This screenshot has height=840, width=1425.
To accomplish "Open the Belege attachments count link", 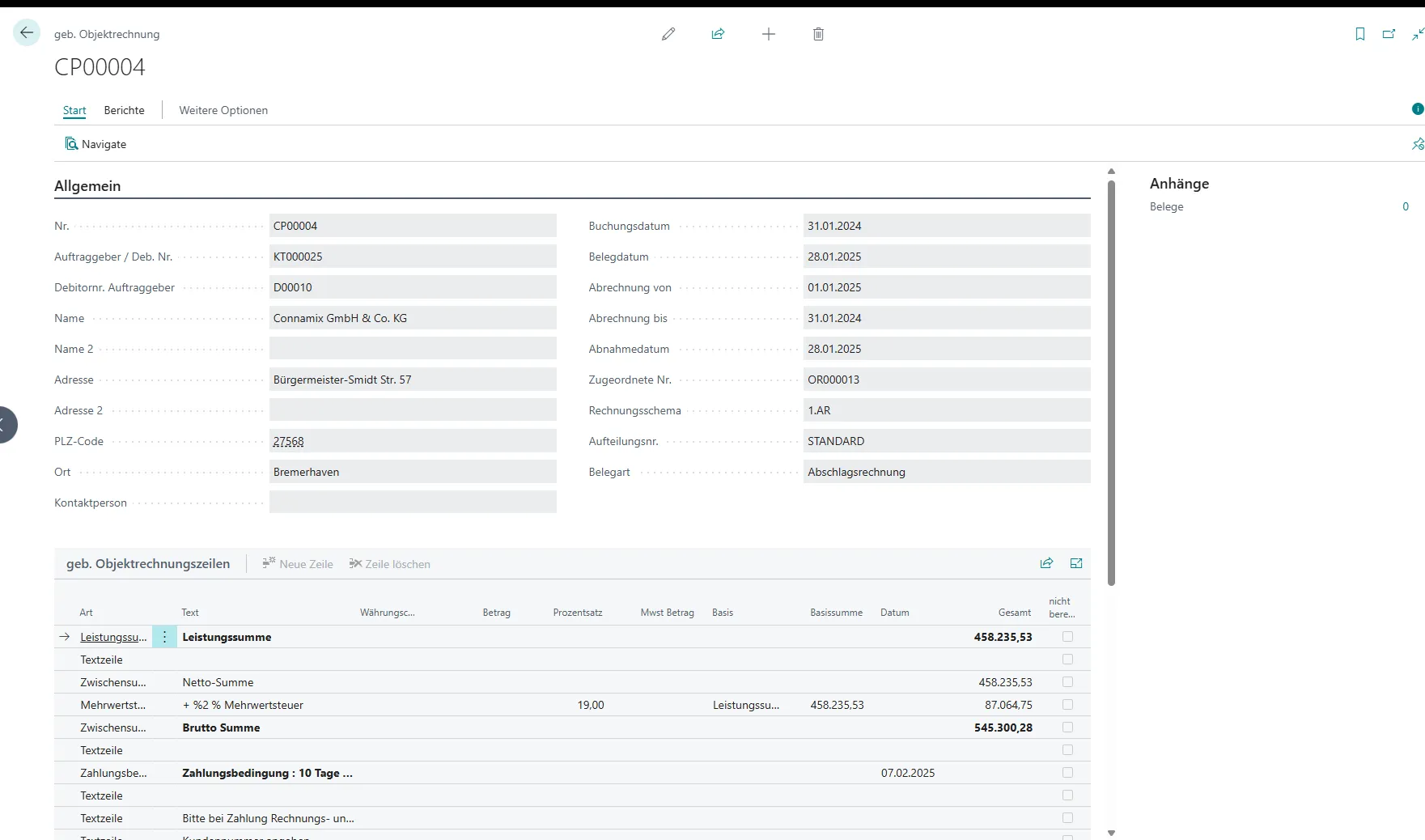I will [x=1406, y=206].
